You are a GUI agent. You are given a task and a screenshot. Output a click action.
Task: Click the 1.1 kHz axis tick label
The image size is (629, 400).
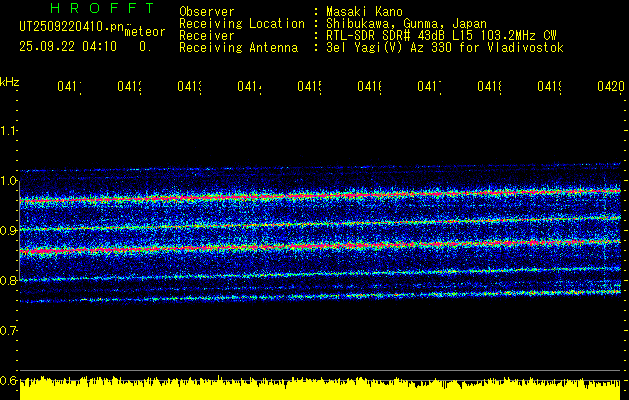tap(8, 130)
